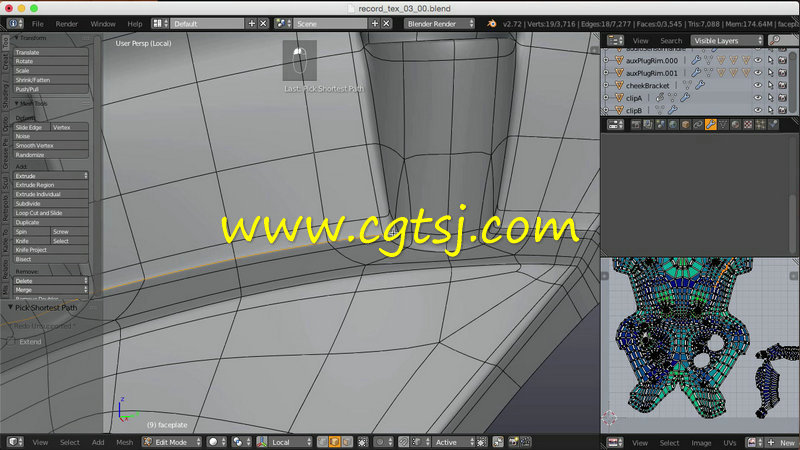Image resolution: width=800 pixels, height=450 pixels.
Task: Expand the auxPlugRim.001 tree node
Action: point(606,73)
